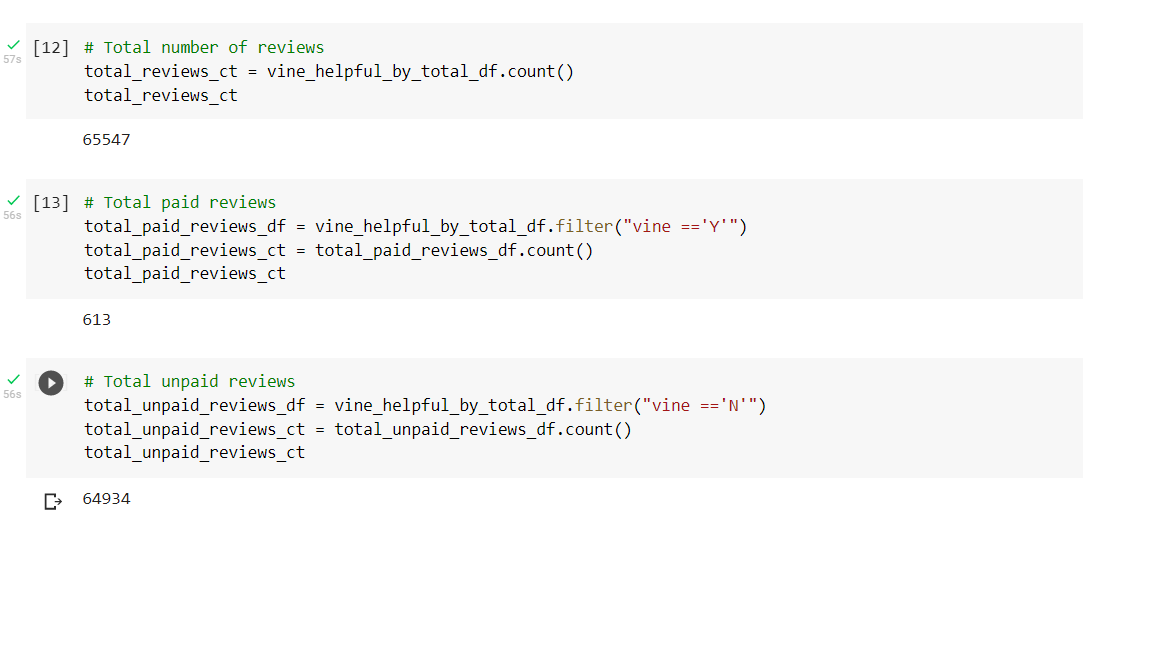
Task: Click the checkmark beside the unpaid reviews cell
Action: (13, 379)
